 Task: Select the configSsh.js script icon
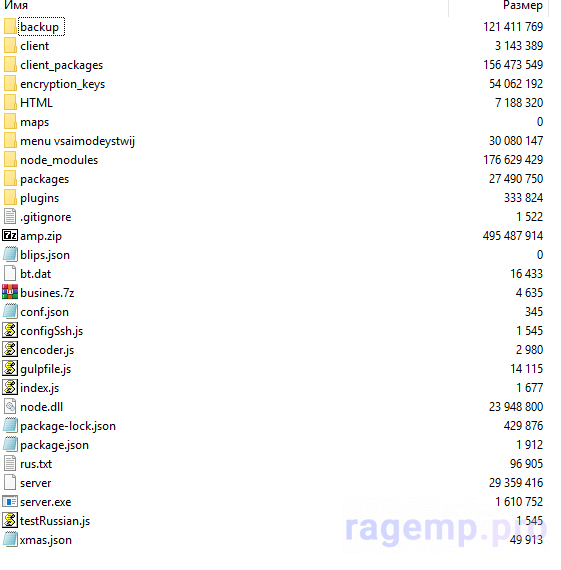pyautogui.click(x=10, y=330)
